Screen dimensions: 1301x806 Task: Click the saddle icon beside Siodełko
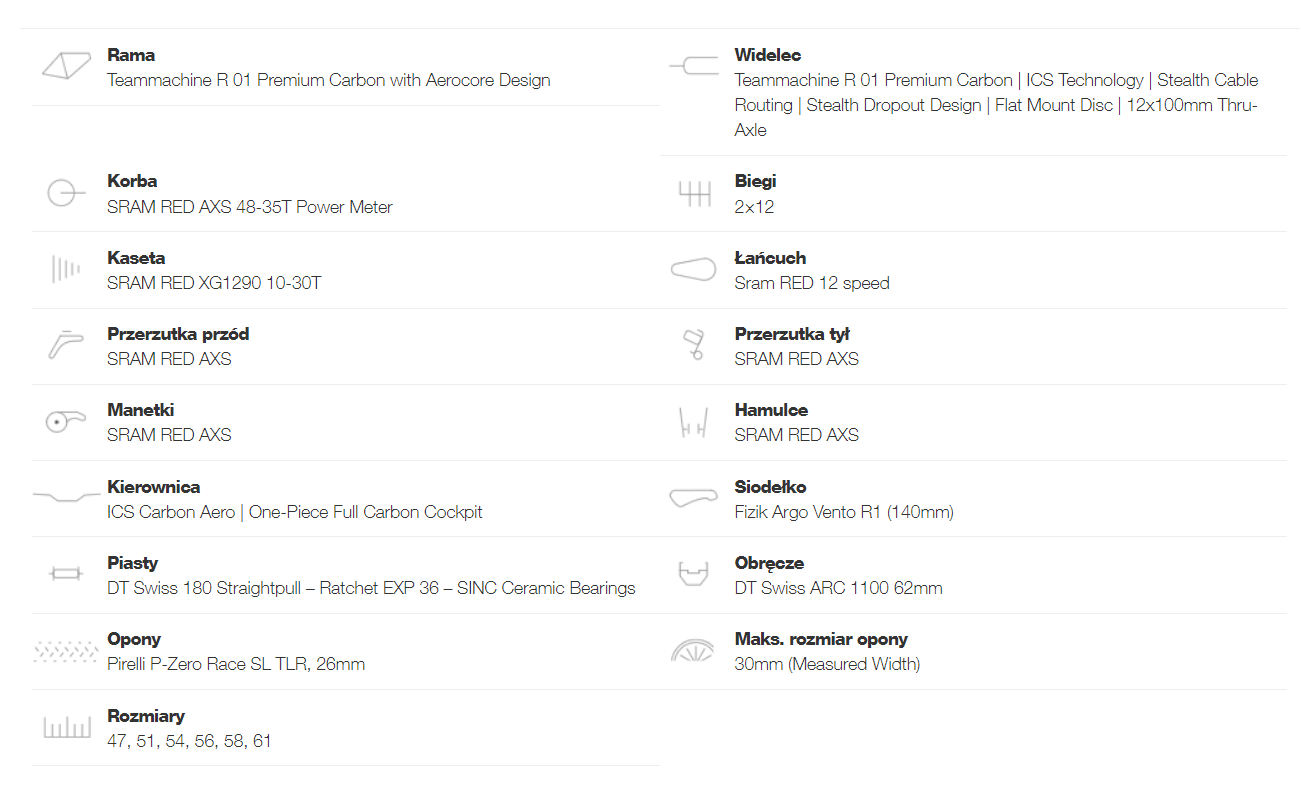click(x=694, y=498)
